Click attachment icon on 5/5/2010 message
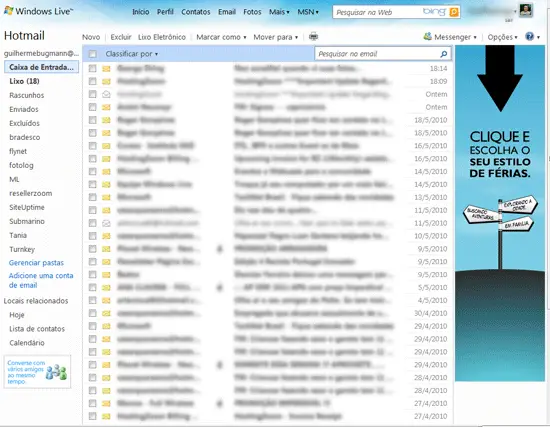The height and width of the screenshot is (427, 550). (220, 288)
